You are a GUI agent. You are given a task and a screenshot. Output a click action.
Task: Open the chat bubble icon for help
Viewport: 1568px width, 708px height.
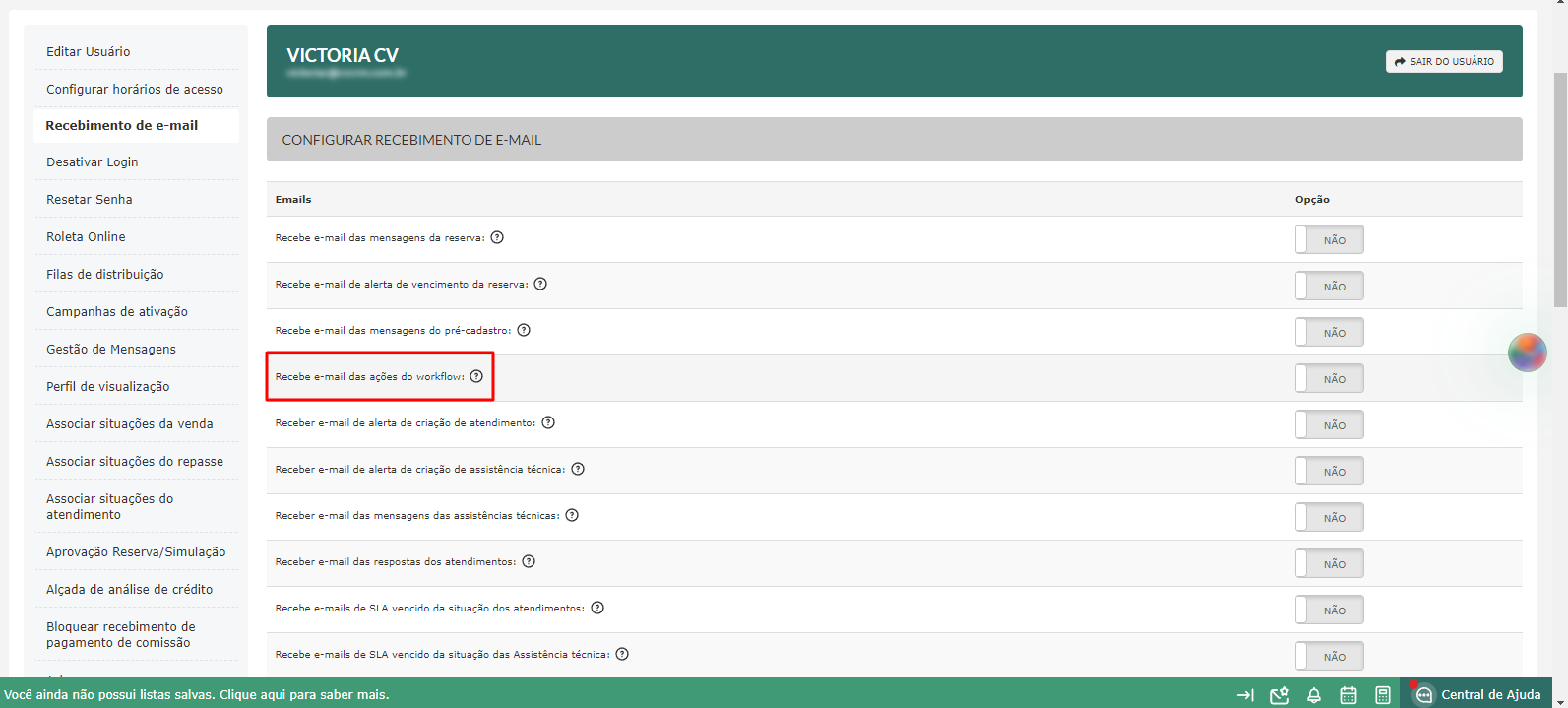[1423, 695]
